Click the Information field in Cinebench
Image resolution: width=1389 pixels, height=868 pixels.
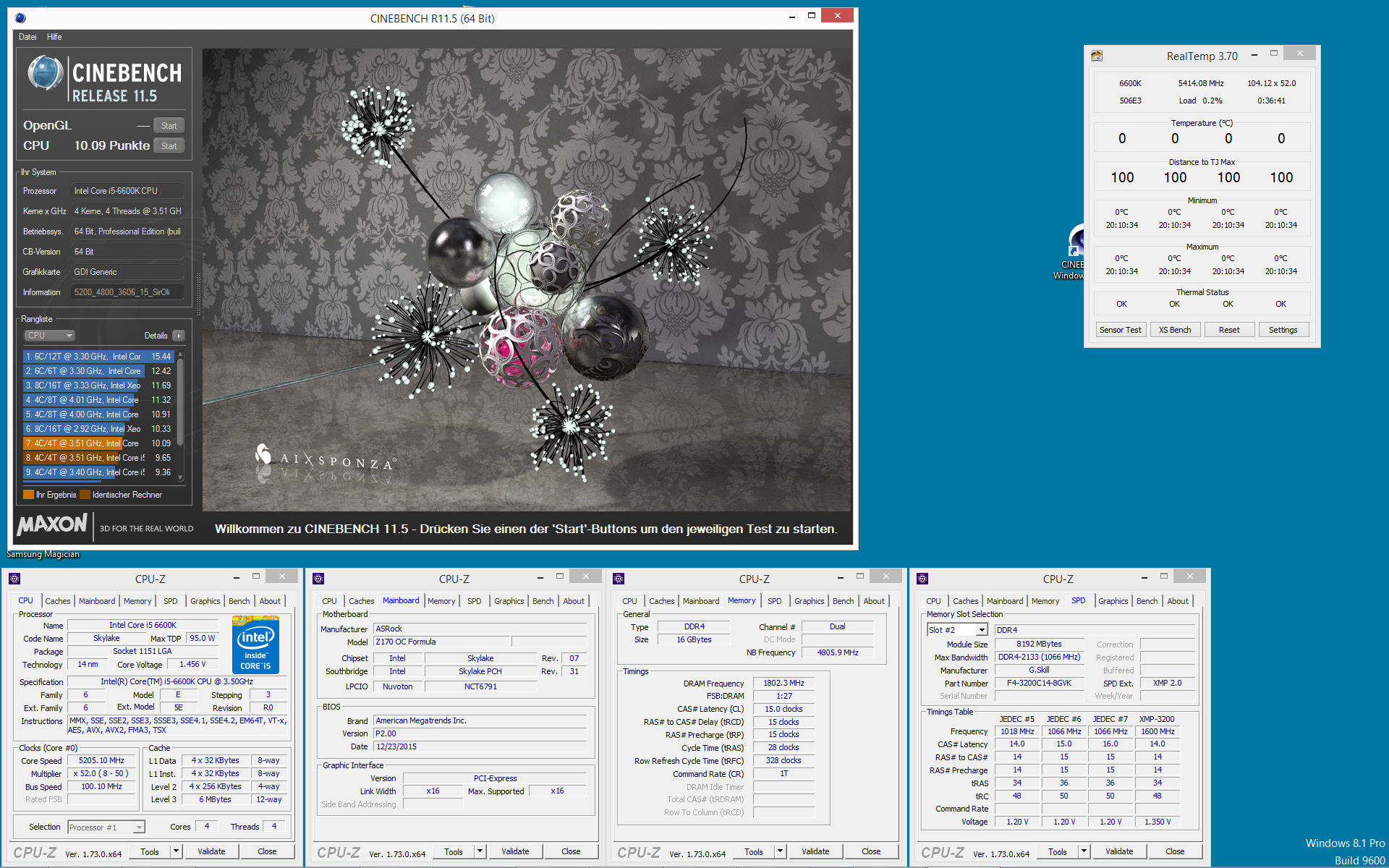point(127,292)
